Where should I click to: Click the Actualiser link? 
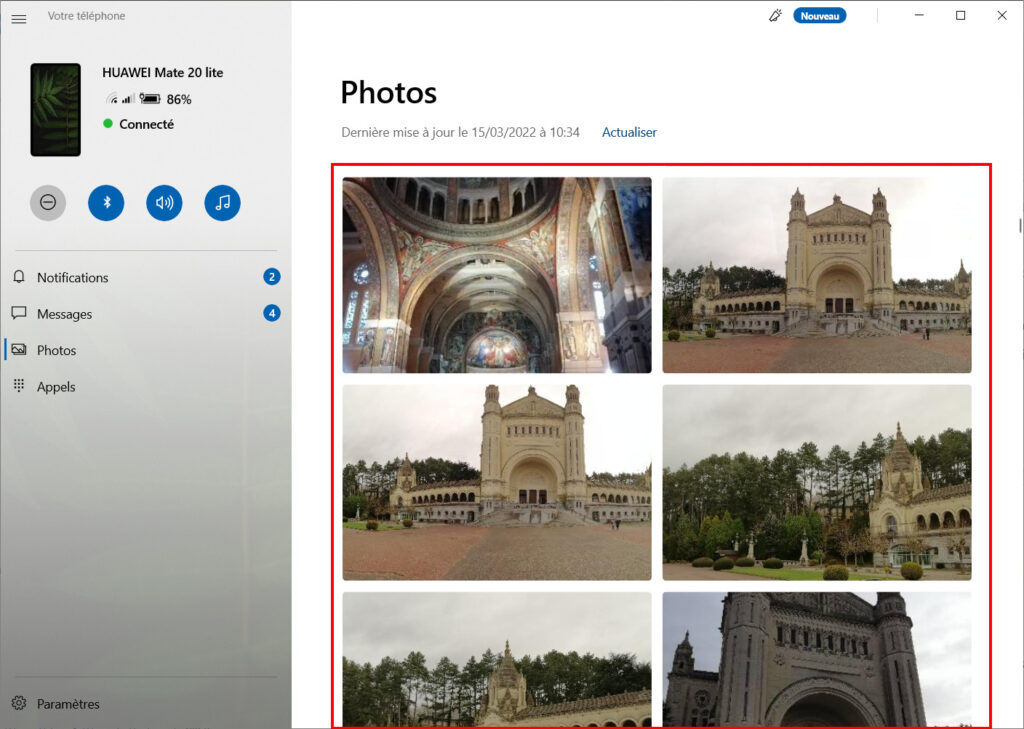(629, 132)
